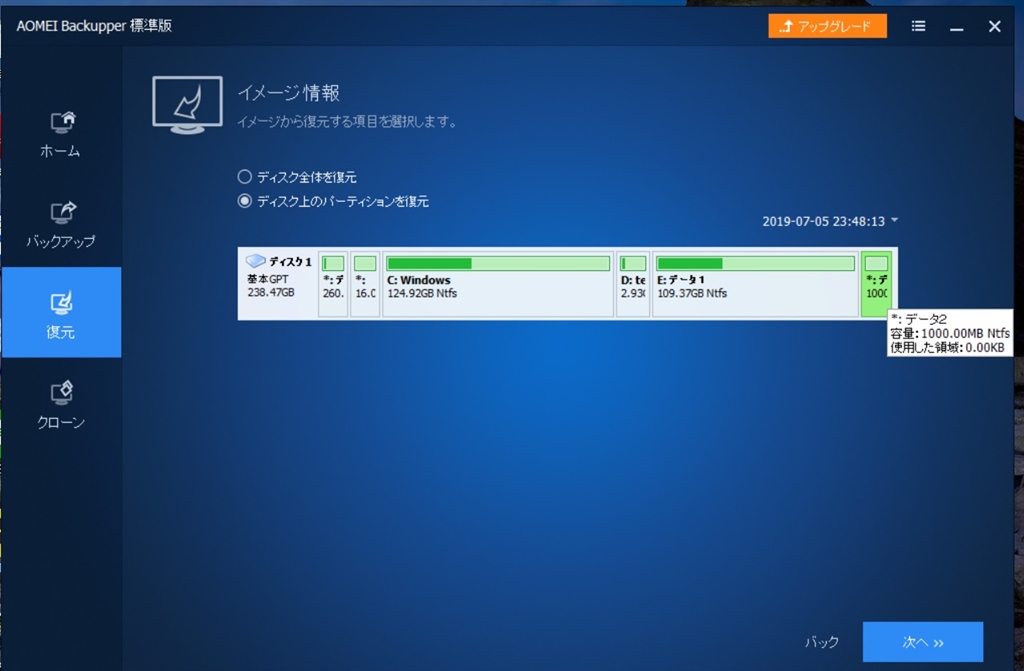Open the Backup (バックアップ) section
Viewport: 1024px width, 671px height.
[x=60, y=224]
